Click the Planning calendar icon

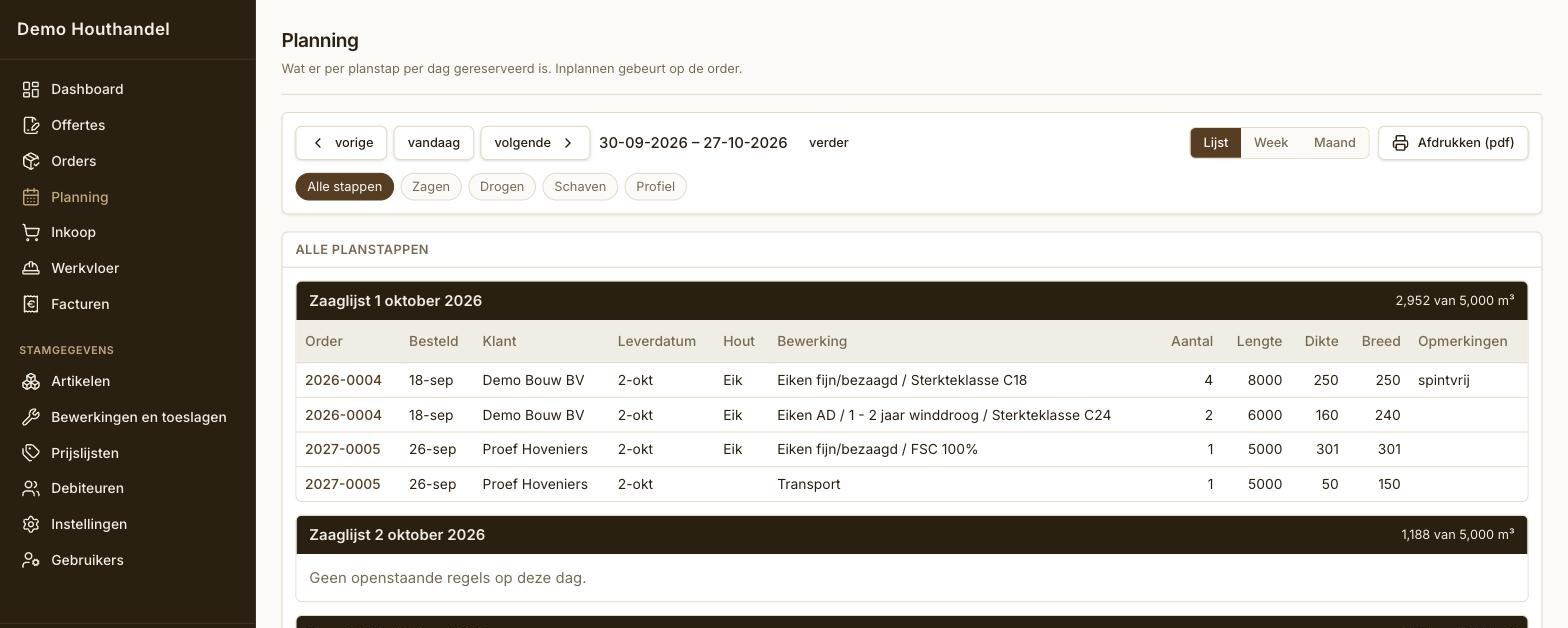pyautogui.click(x=31, y=197)
